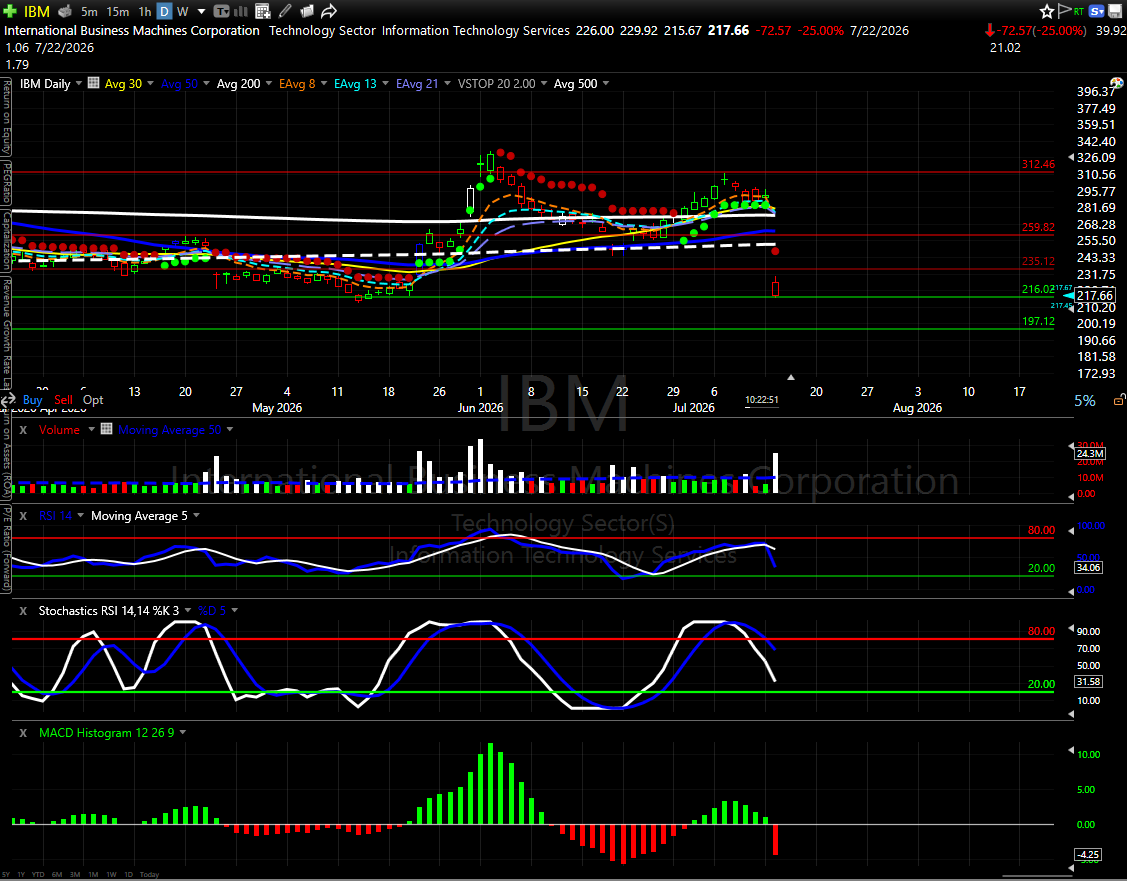Click the green plus add symbol icon
1128x881 pixels.
[x=10, y=11]
